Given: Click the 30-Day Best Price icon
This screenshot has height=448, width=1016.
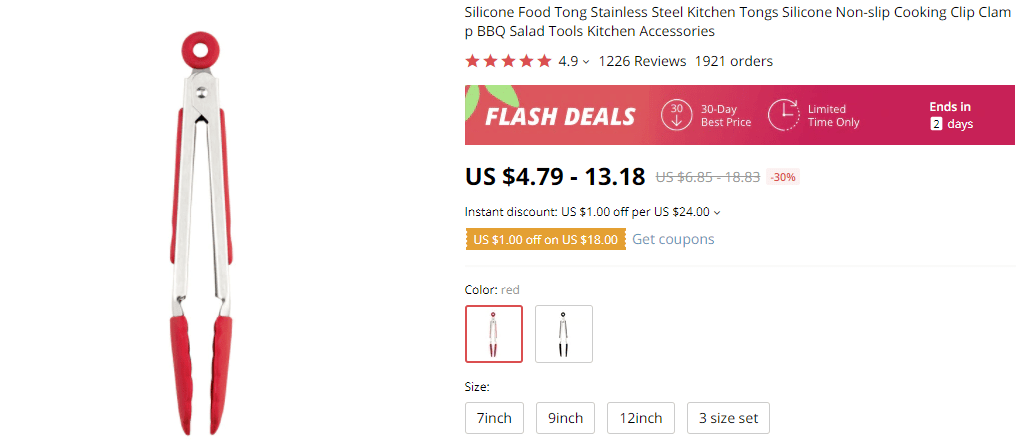Looking at the screenshot, I should (x=677, y=115).
